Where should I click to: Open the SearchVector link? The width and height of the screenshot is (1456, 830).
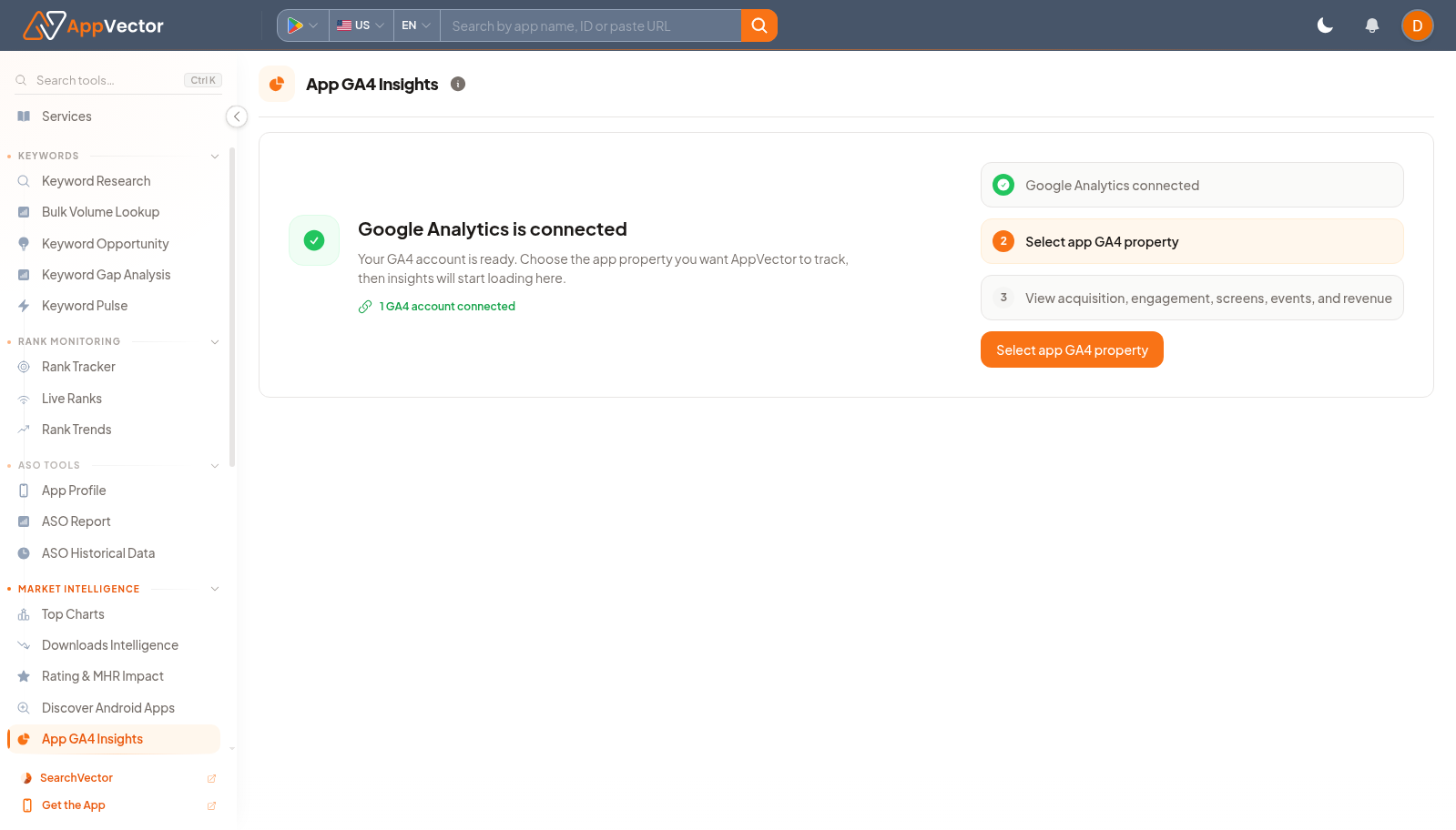point(76,778)
